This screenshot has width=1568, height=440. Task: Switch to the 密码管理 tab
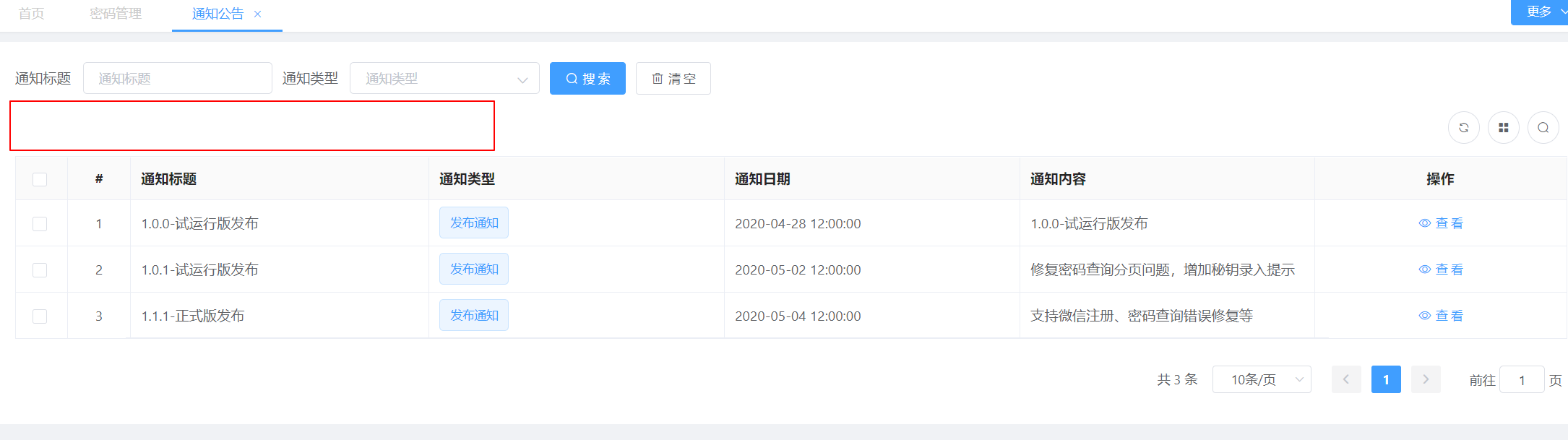(116, 14)
